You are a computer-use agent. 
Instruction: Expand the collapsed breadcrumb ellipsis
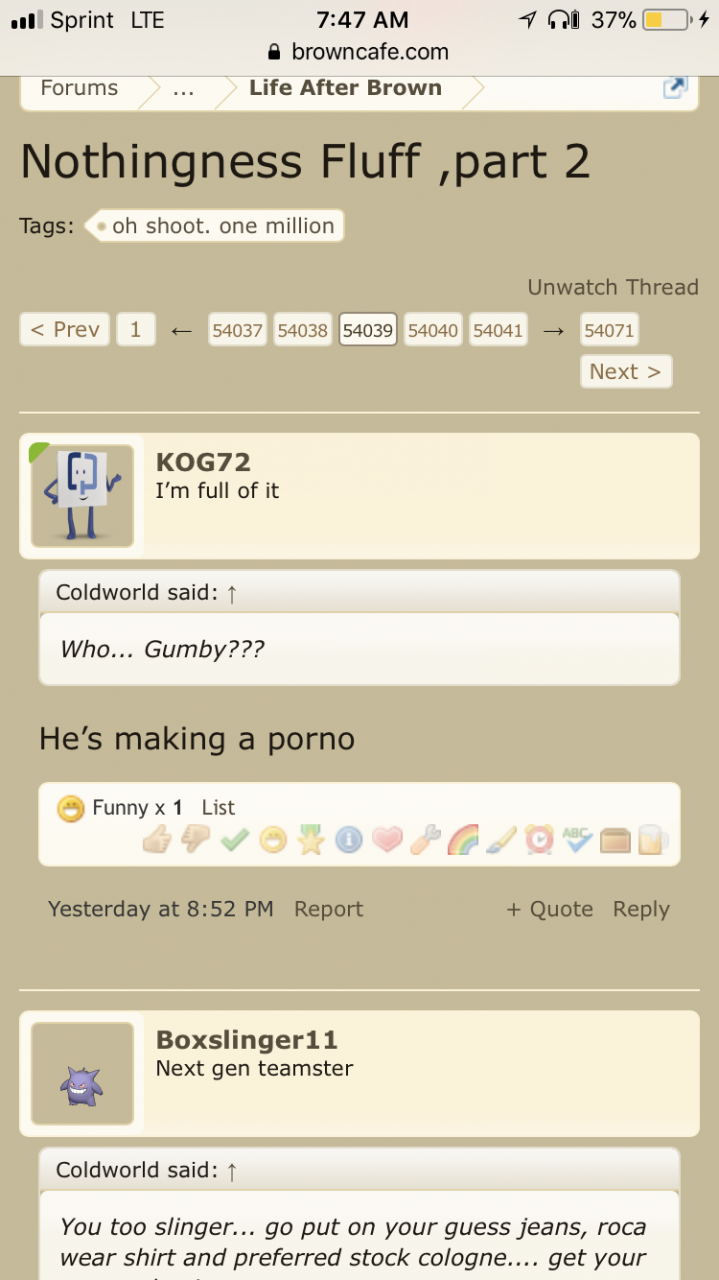[183, 88]
